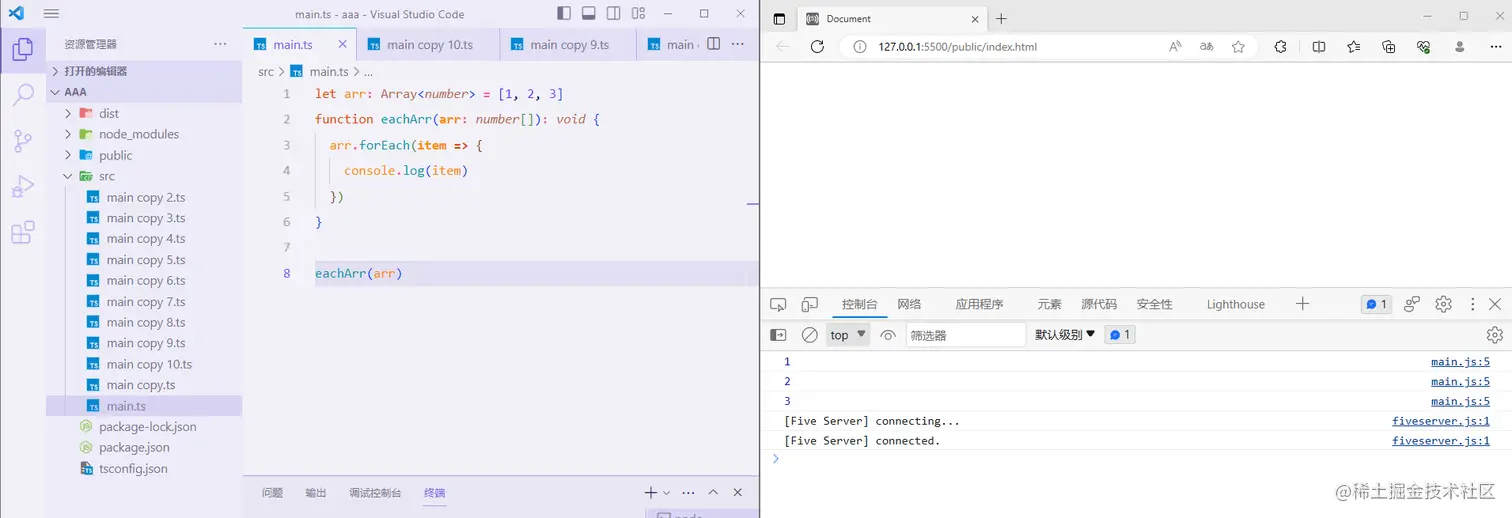Open main copy 7.ts file
This screenshot has width=1512, height=518.
[144, 302]
